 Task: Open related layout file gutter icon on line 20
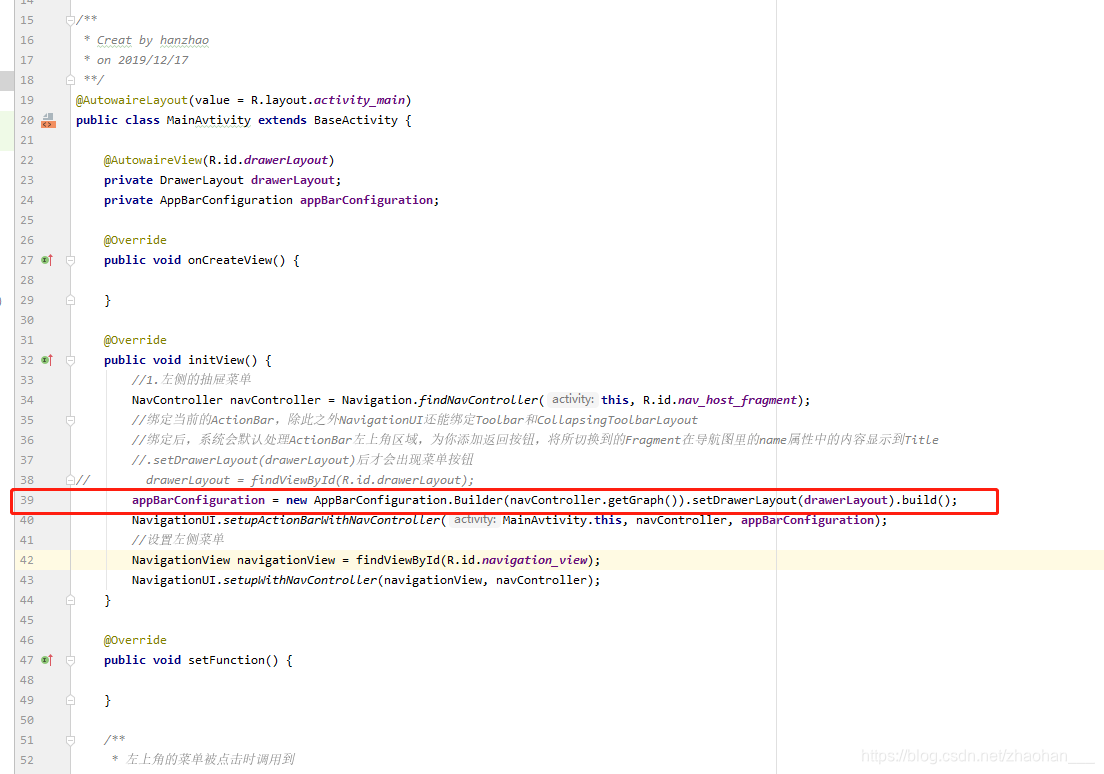[48, 119]
